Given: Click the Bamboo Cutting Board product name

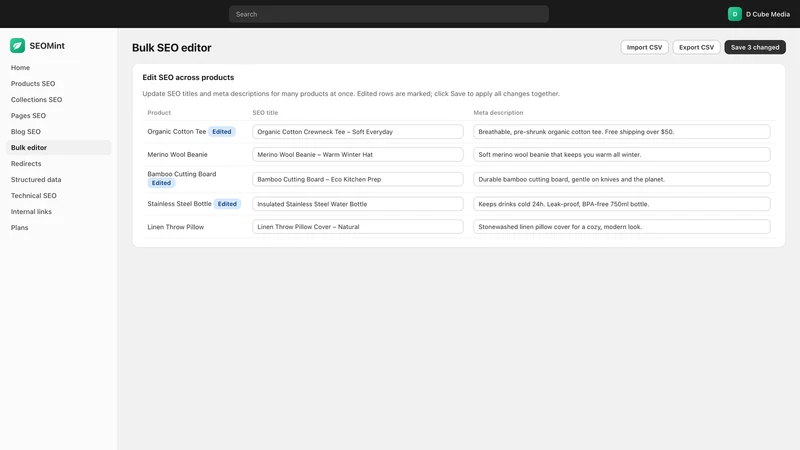Looking at the screenshot, I should (182, 174).
